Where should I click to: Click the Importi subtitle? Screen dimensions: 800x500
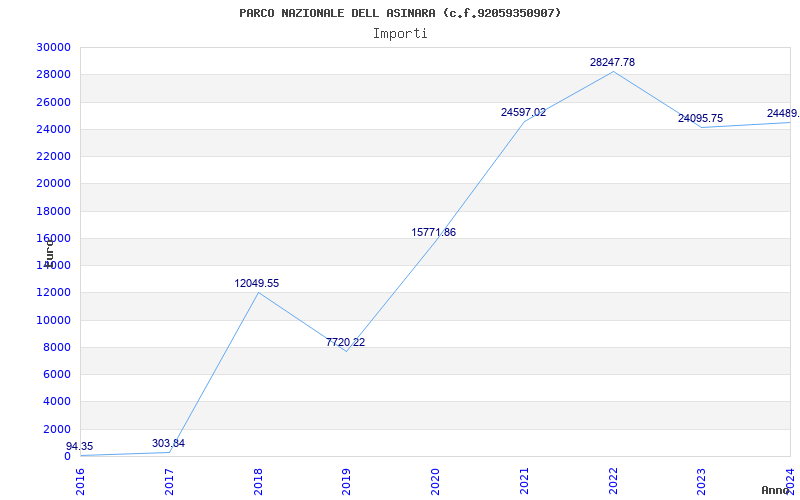(x=400, y=34)
